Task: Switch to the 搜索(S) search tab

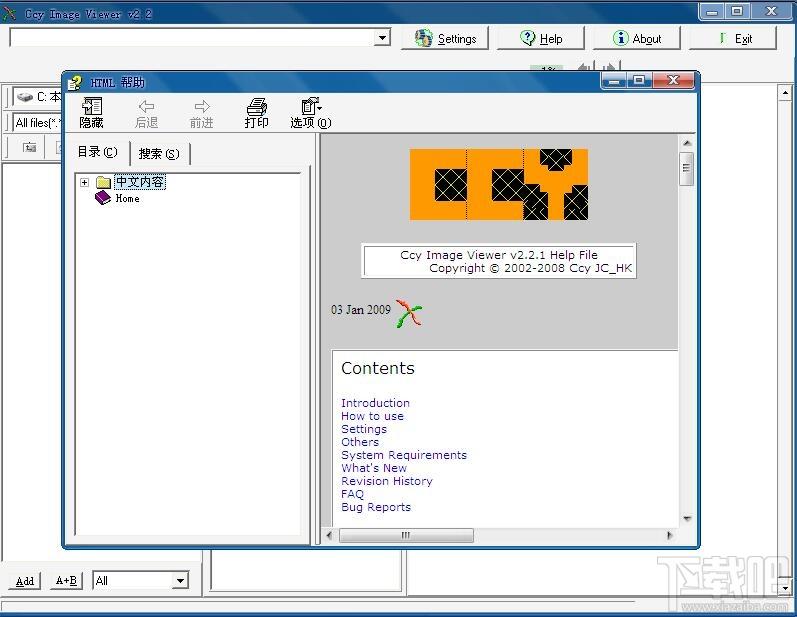Action: (x=159, y=153)
